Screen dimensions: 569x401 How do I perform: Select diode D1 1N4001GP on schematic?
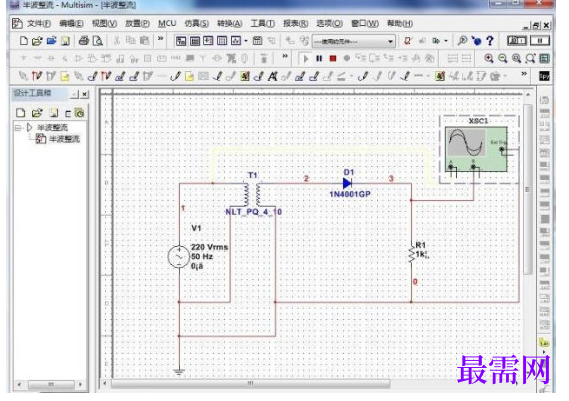[x=348, y=183]
